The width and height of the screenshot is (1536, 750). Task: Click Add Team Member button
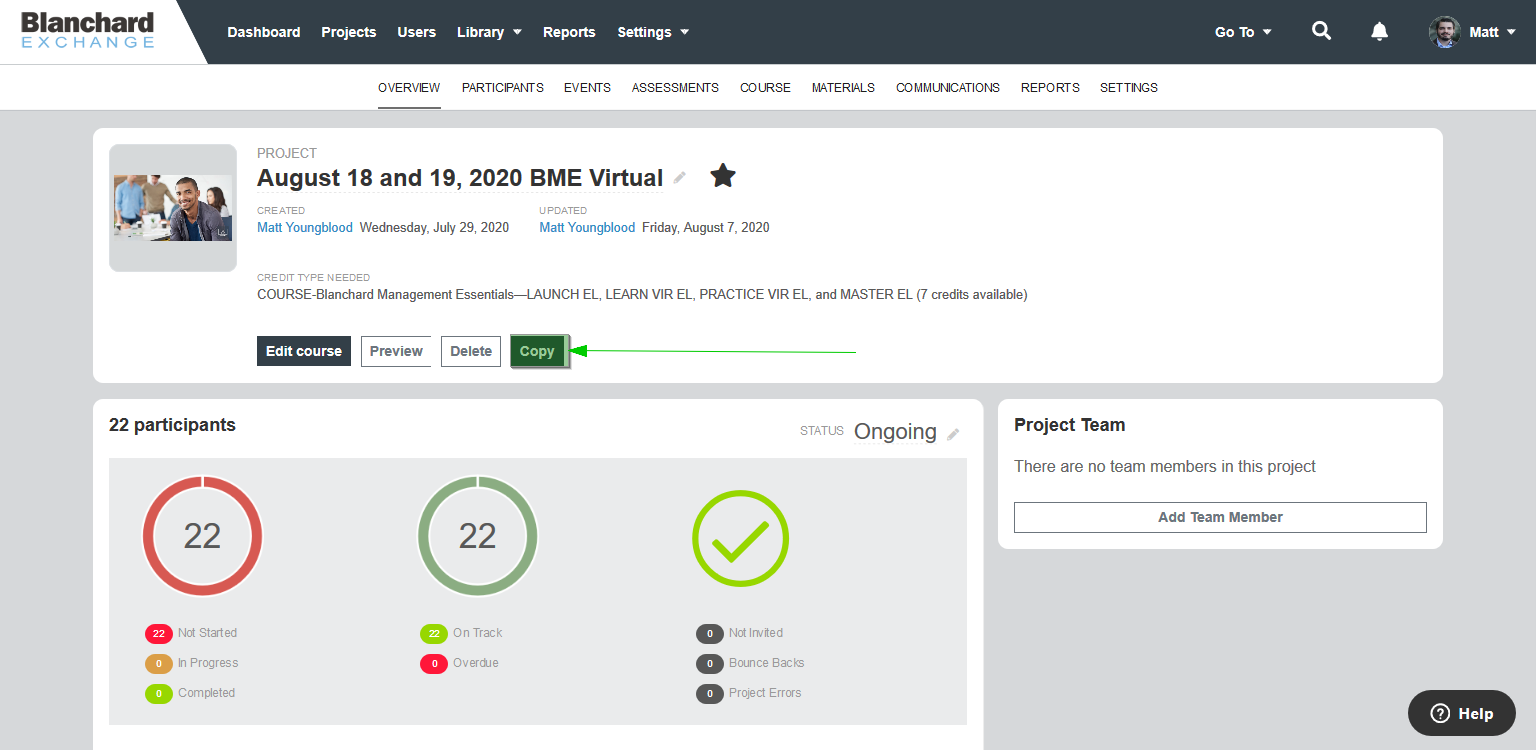pyautogui.click(x=1220, y=517)
